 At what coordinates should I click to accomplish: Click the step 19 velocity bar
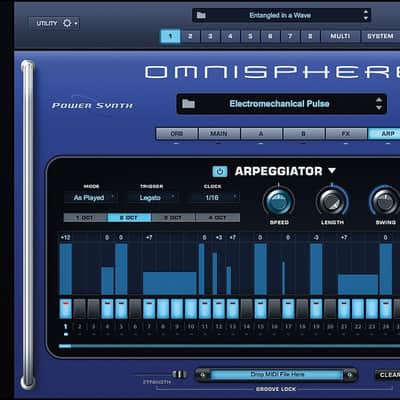click(316, 269)
